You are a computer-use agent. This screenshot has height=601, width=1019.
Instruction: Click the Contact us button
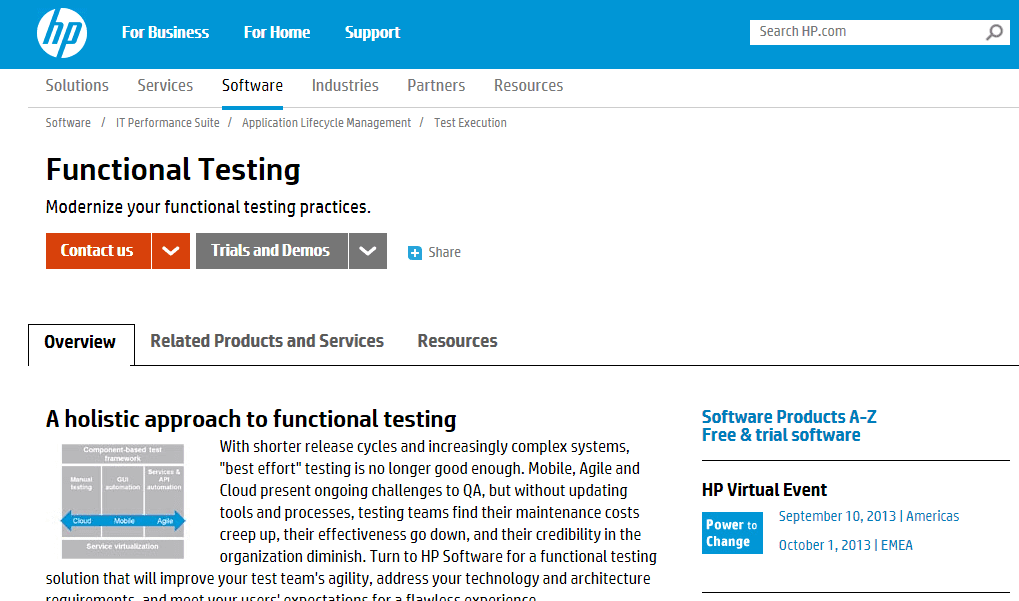click(x=96, y=250)
